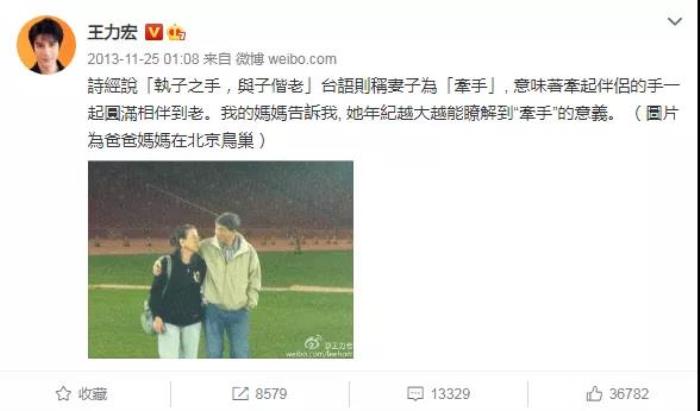Open the 8579 reposts count
Screen dimensions: 700x411
click(x=271, y=394)
